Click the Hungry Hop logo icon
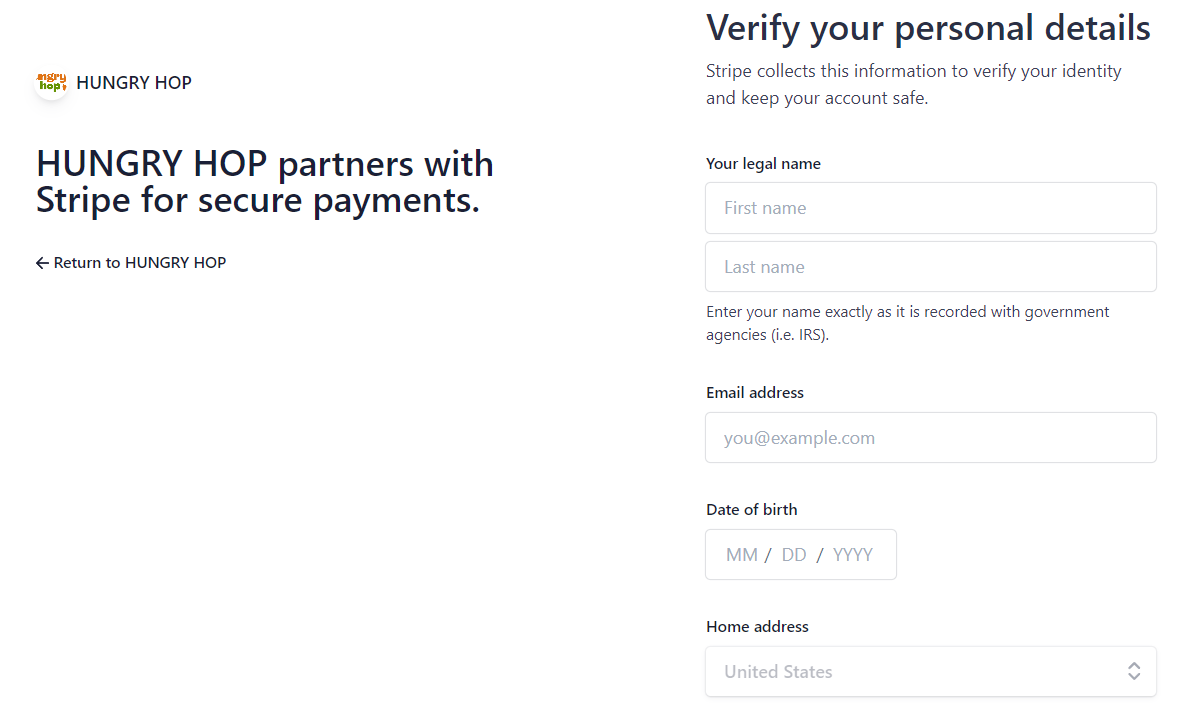The width and height of the screenshot is (1193, 708). pyautogui.click(x=51, y=83)
